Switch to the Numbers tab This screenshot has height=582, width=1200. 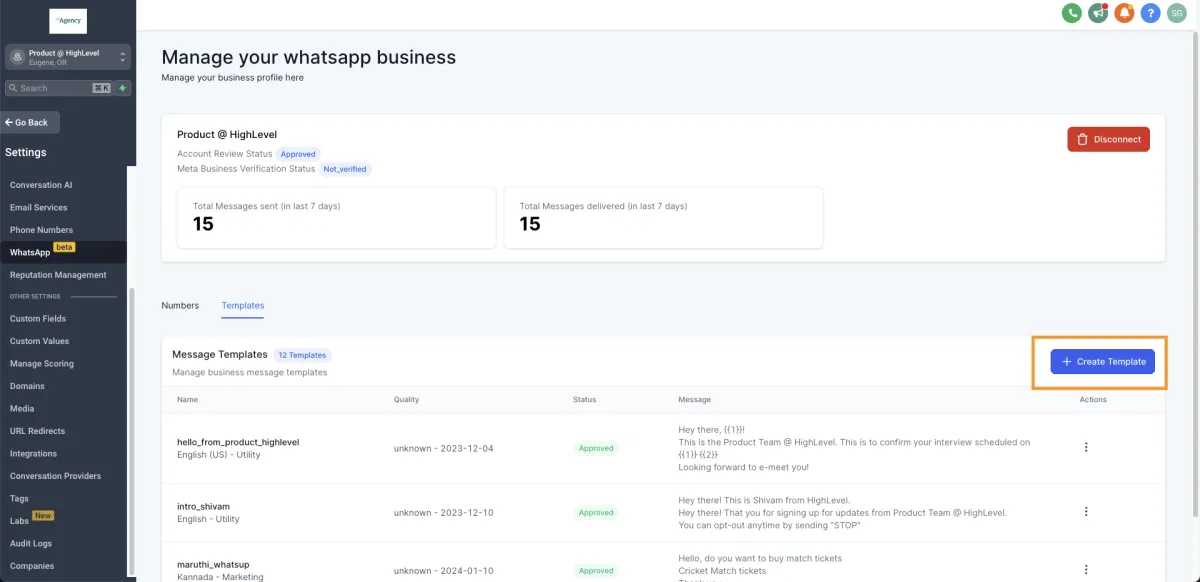(x=180, y=305)
